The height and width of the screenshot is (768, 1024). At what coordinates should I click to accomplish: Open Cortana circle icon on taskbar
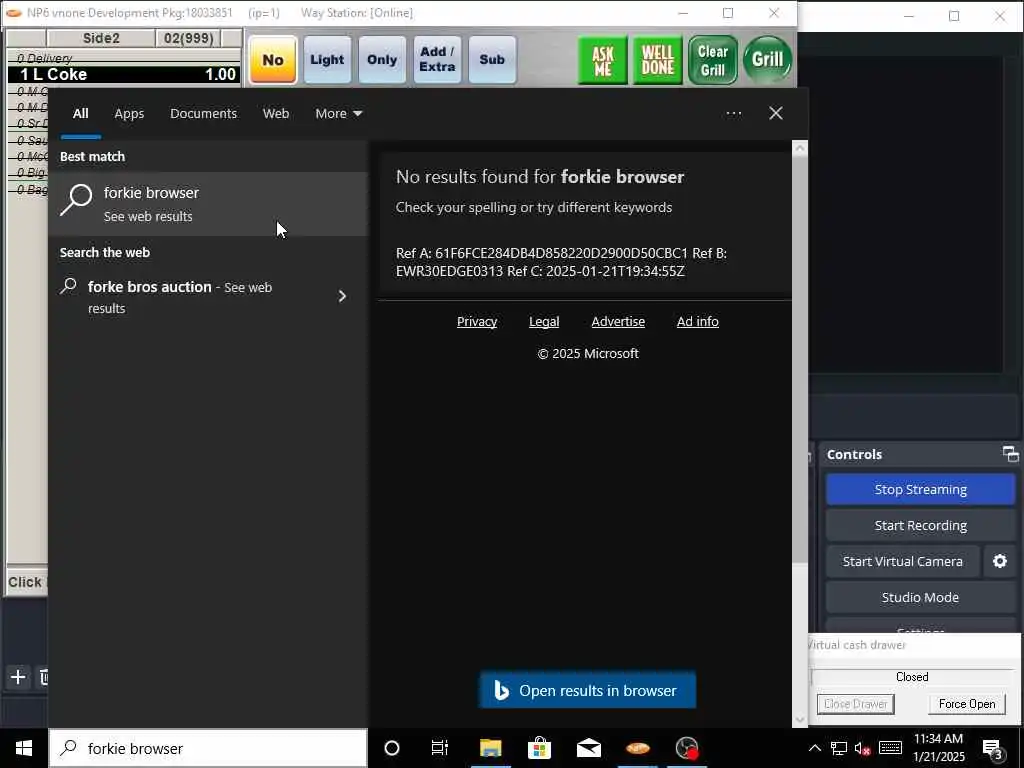point(392,748)
